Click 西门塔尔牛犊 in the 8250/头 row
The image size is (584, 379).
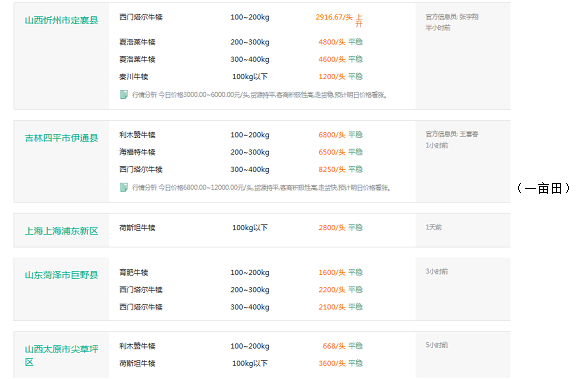pyautogui.click(x=141, y=169)
